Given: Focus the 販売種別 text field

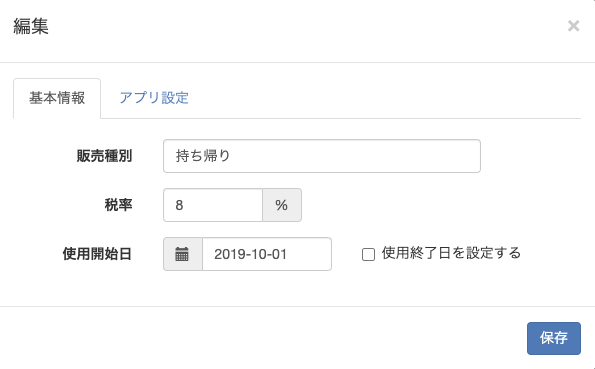Looking at the screenshot, I should click(322, 156).
